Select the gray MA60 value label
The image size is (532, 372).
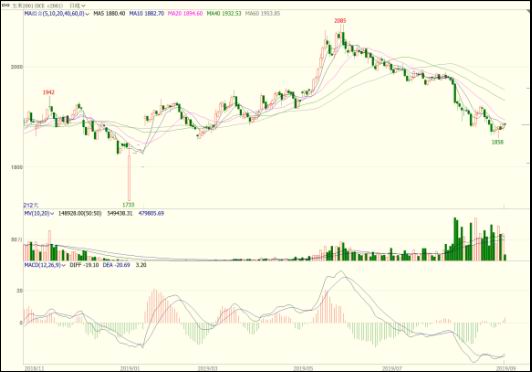click(263, 14)
